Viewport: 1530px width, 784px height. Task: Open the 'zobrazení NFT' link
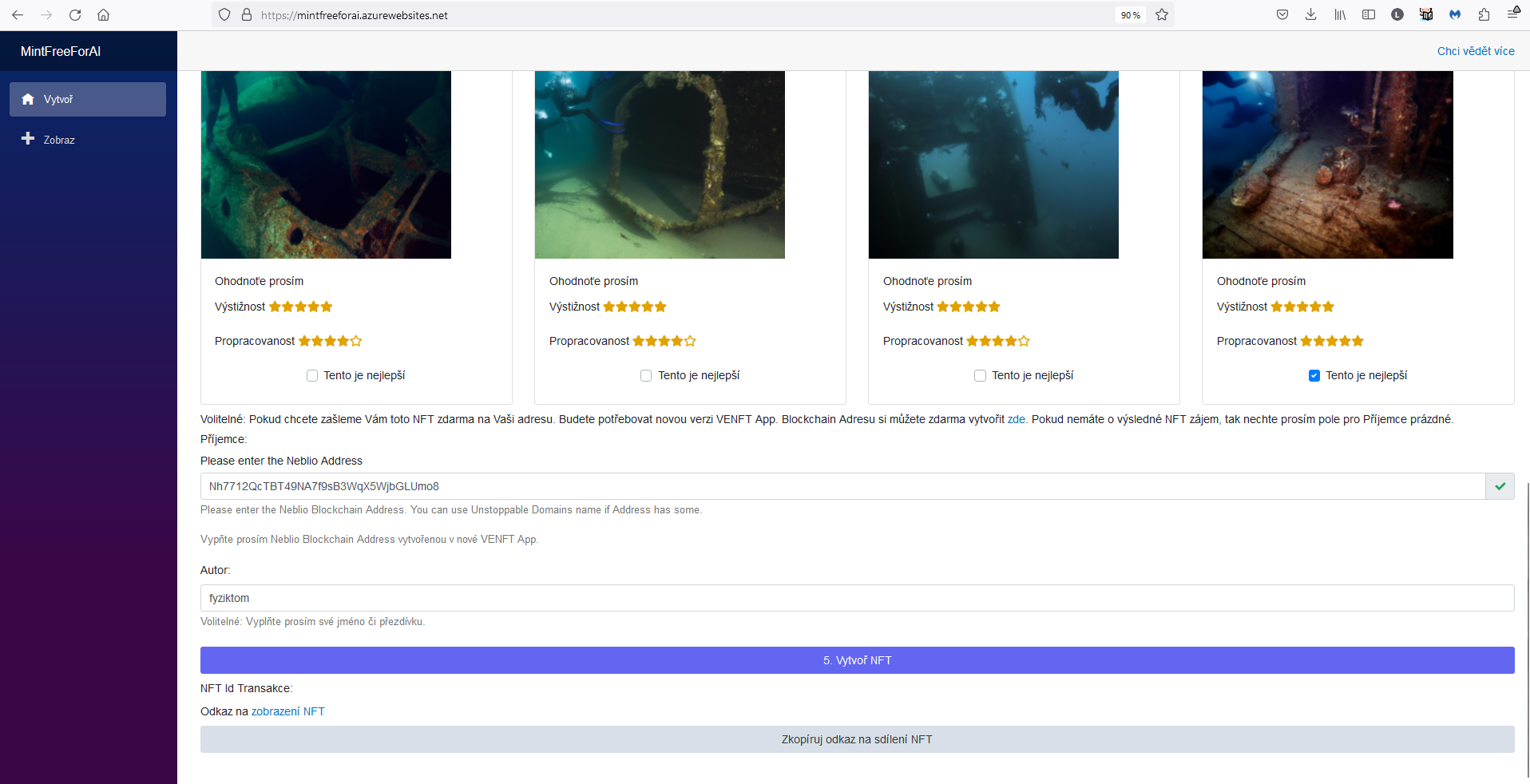[287, 711]
